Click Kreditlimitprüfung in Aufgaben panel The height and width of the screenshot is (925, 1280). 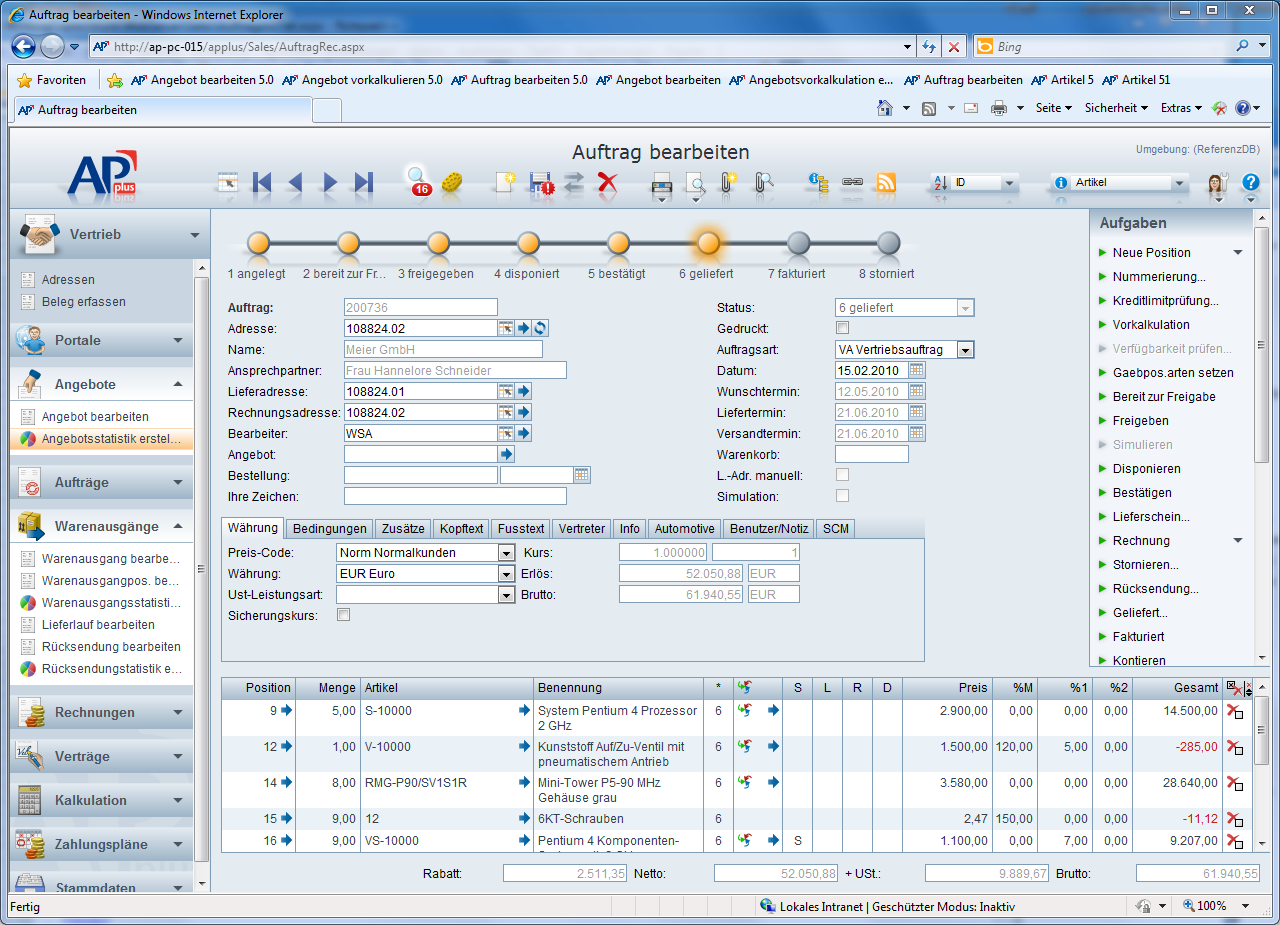pos(1165,301)
